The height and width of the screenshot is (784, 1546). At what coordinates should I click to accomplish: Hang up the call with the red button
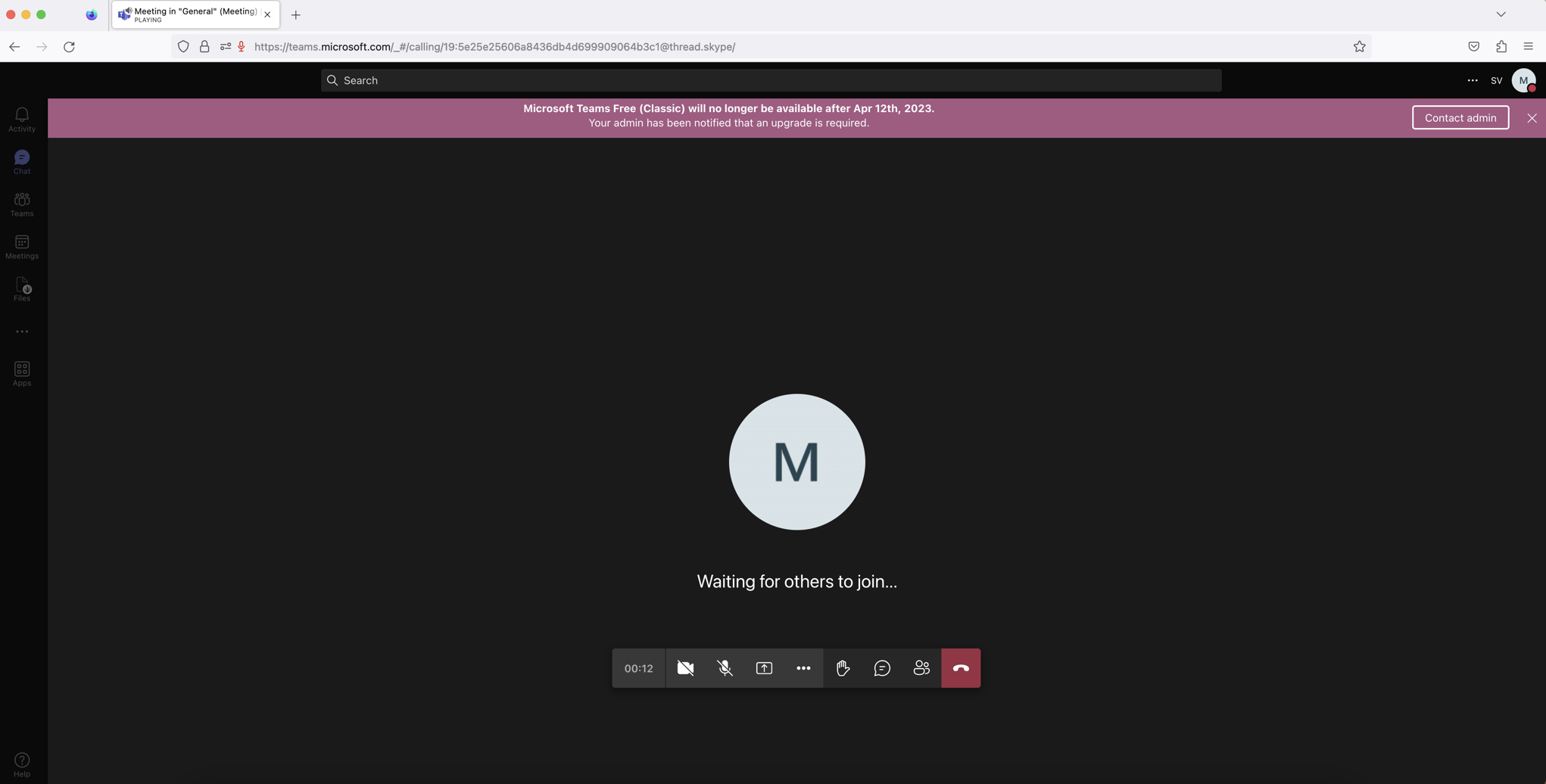960,667
